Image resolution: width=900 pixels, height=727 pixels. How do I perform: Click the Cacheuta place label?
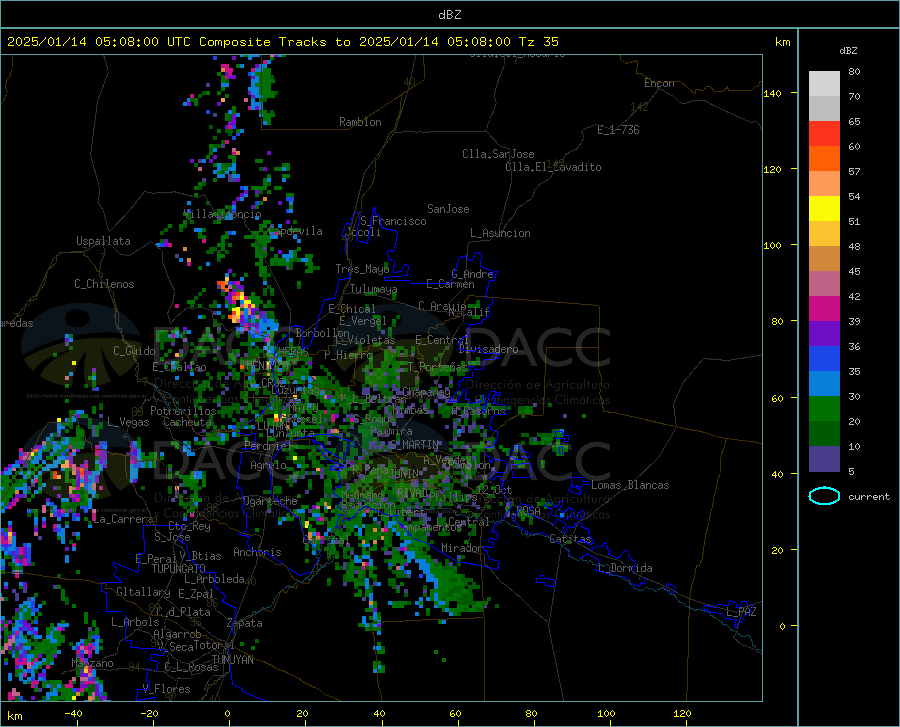pos(187,422)
